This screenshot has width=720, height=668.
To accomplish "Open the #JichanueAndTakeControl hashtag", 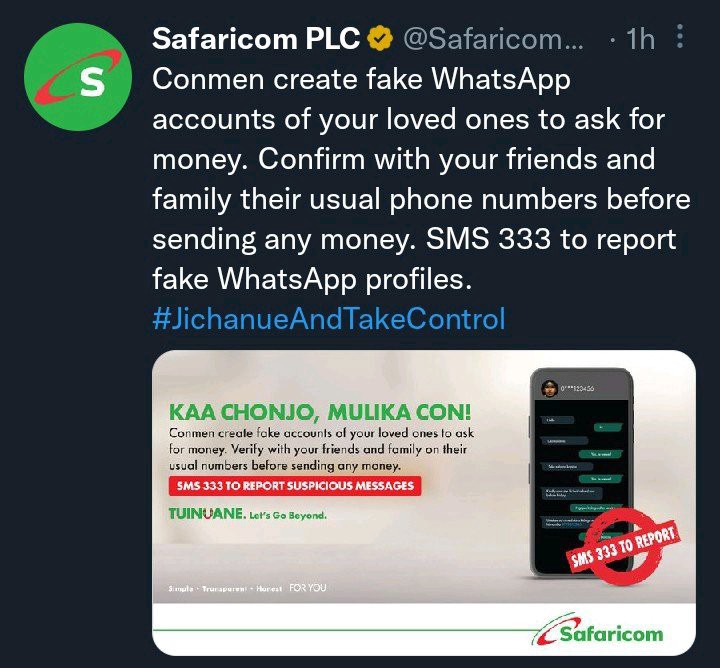I will click(x=329, y=319).
